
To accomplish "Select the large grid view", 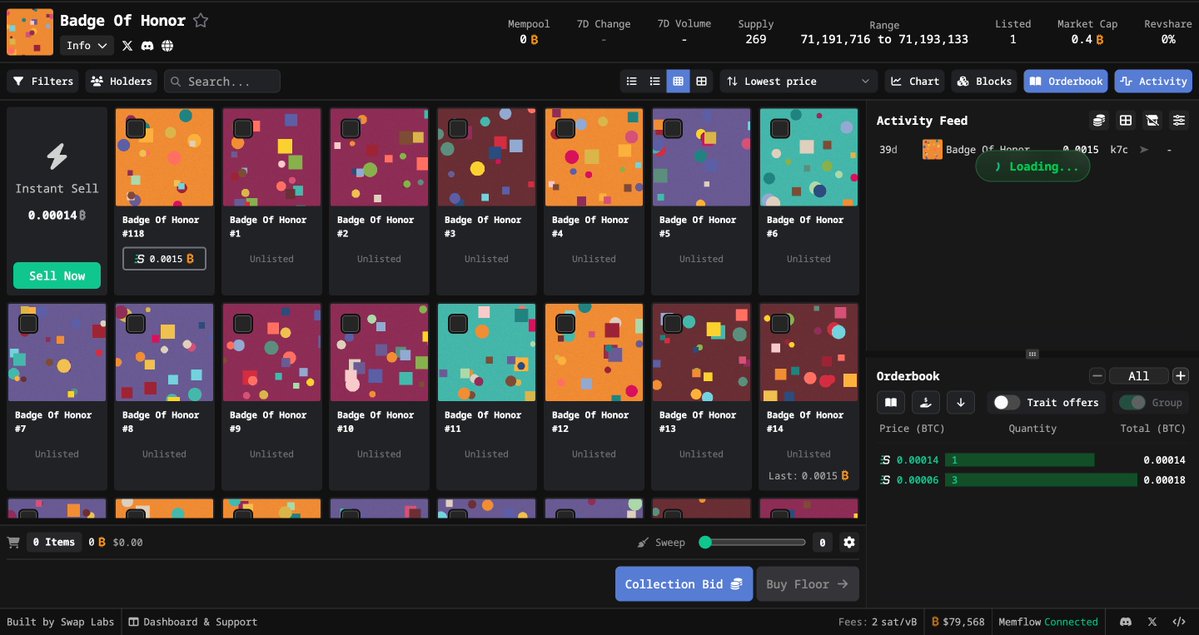I will (x=701, y=81).
